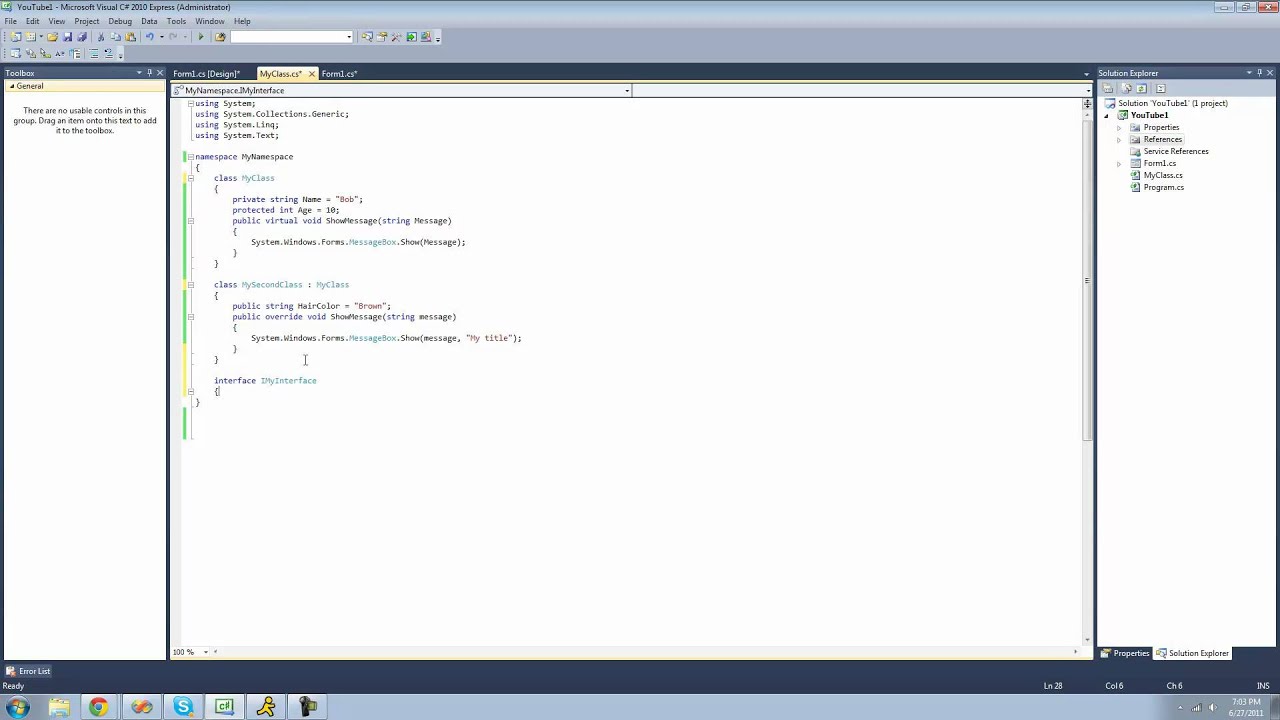Open Google Chrome from the taskbar
This screenshot has width=1280, height=720.
click(98, 707)
